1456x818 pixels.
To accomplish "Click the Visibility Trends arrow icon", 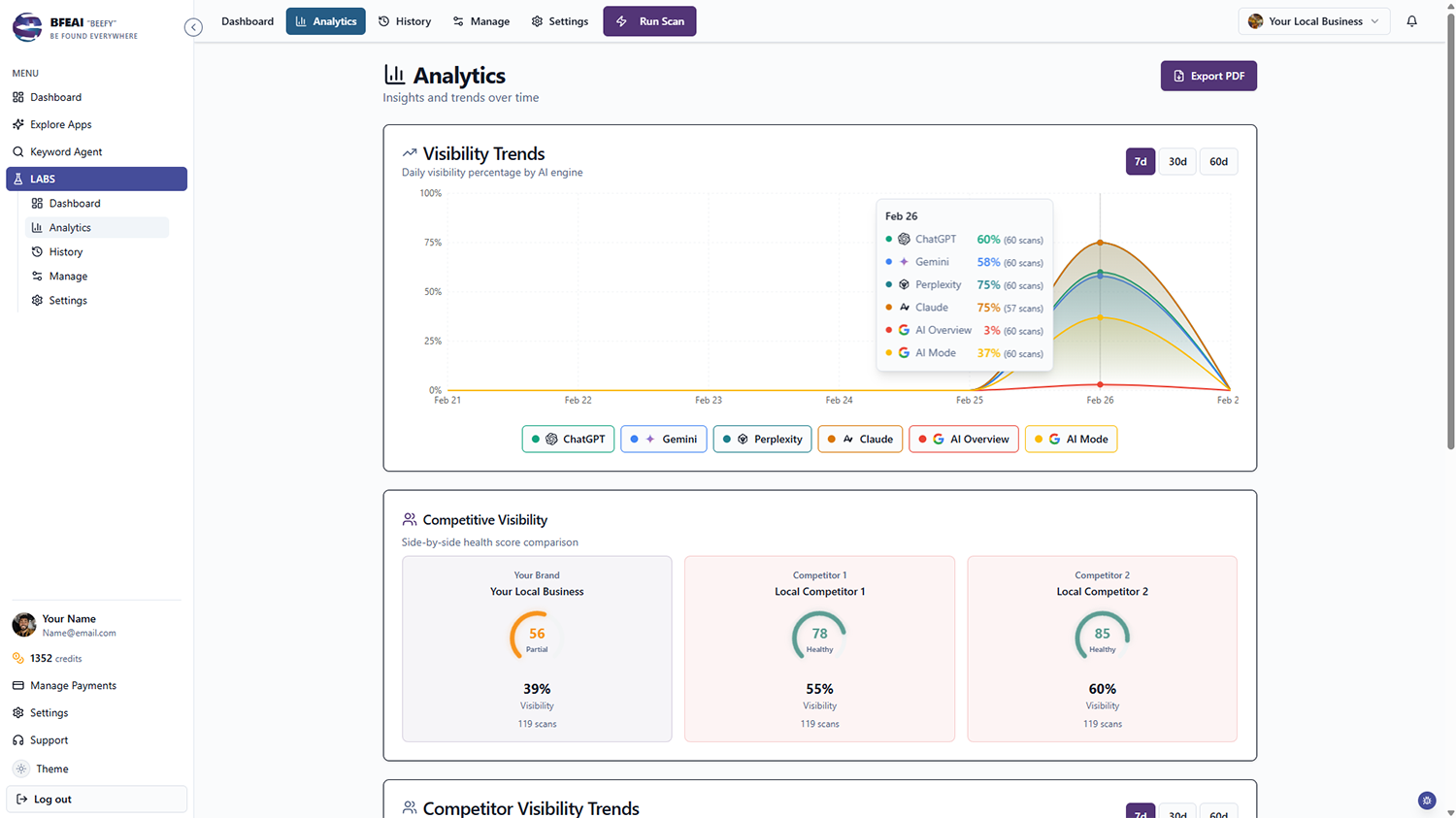I will [410, 153].
